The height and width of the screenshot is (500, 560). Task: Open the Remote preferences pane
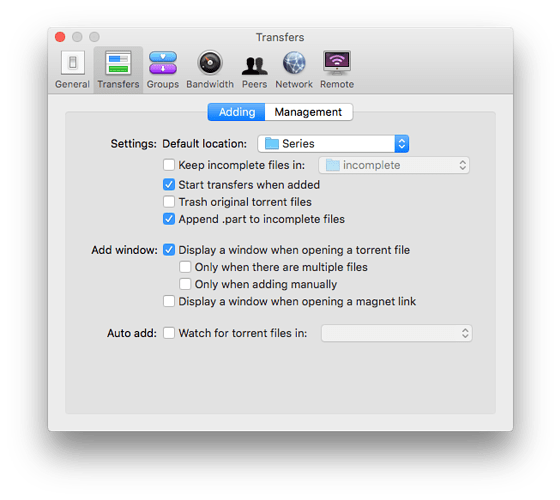337,70
